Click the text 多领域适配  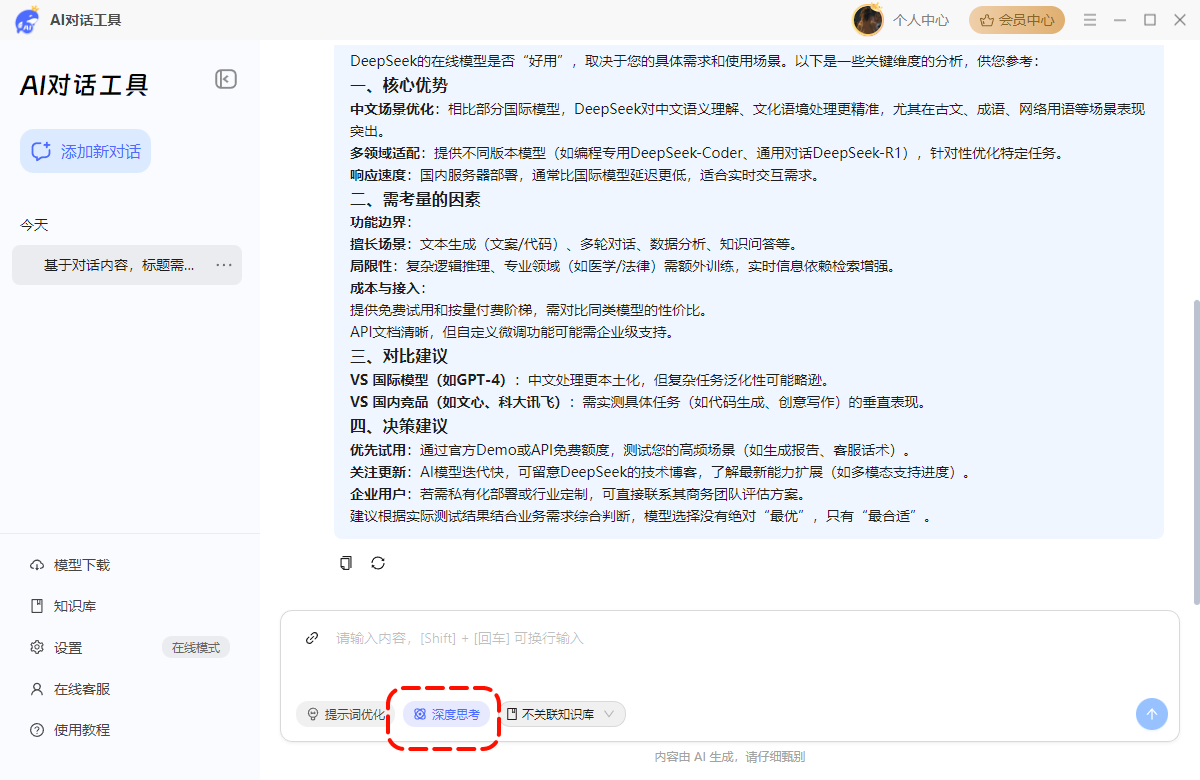click(384, 153)
